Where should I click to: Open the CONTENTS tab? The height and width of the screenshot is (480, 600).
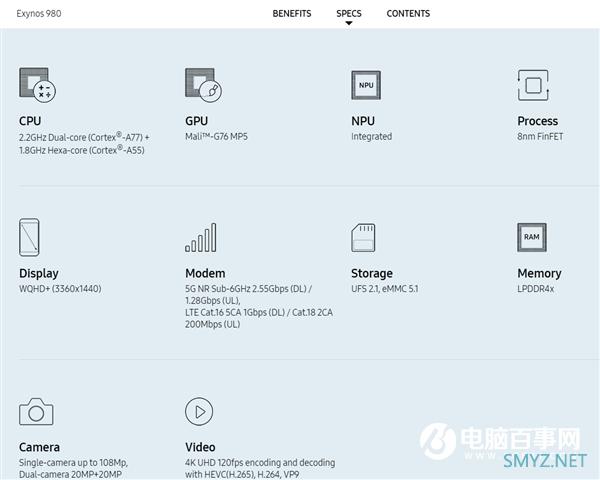[x=408, y=13]
